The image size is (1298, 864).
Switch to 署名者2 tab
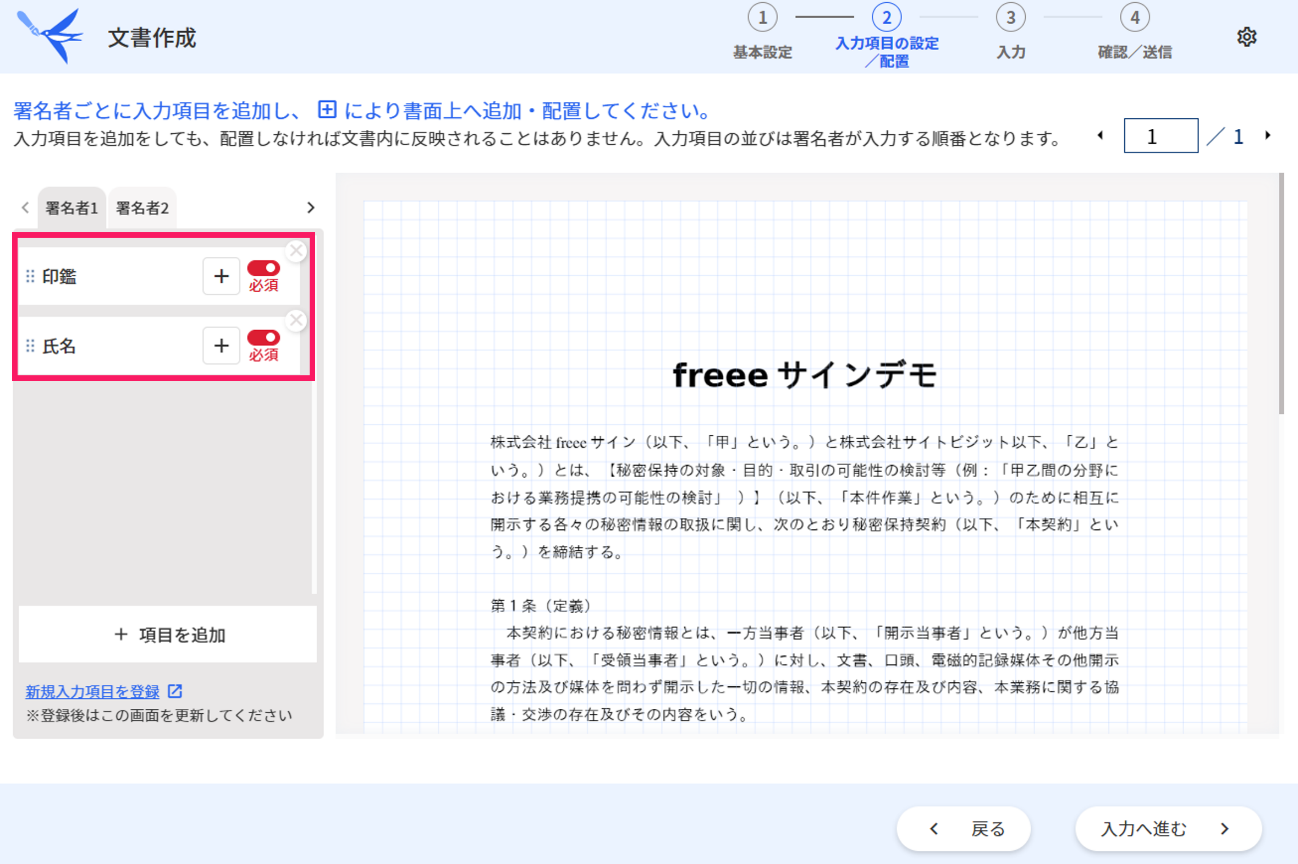pyautogui.click(x=142, y=208)
